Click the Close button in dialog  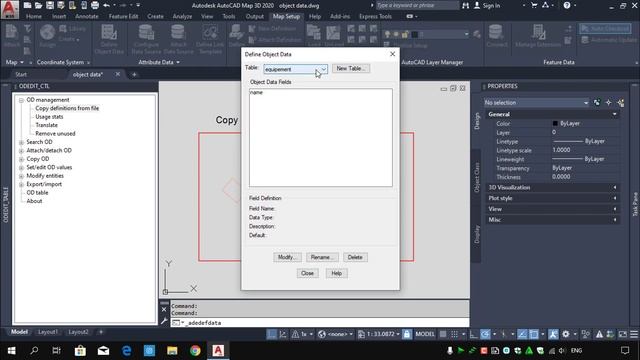307,273
